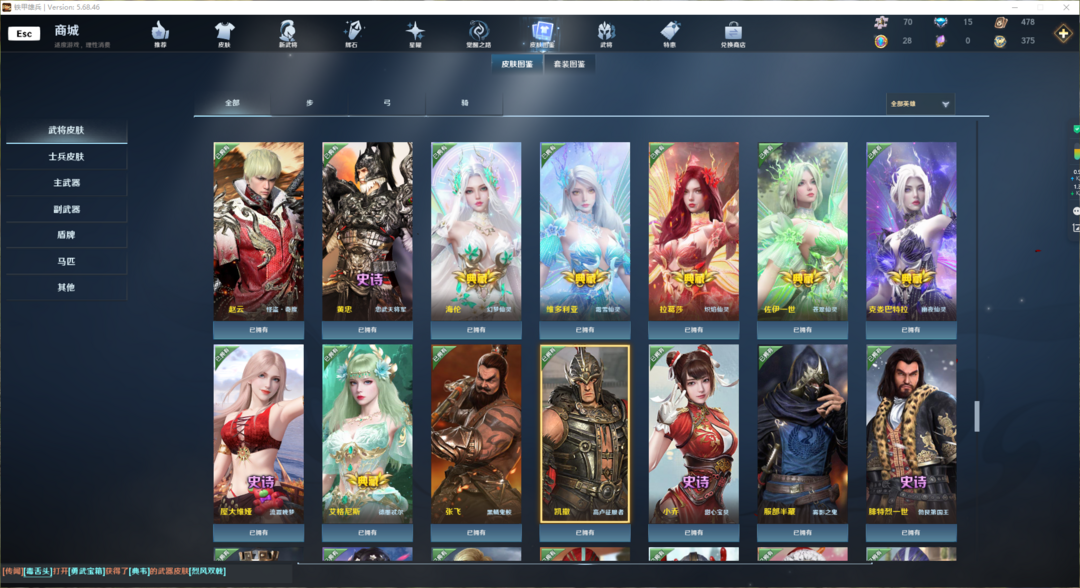Open the 推荐 (Recommended) shop section

(x=161, y=34)
